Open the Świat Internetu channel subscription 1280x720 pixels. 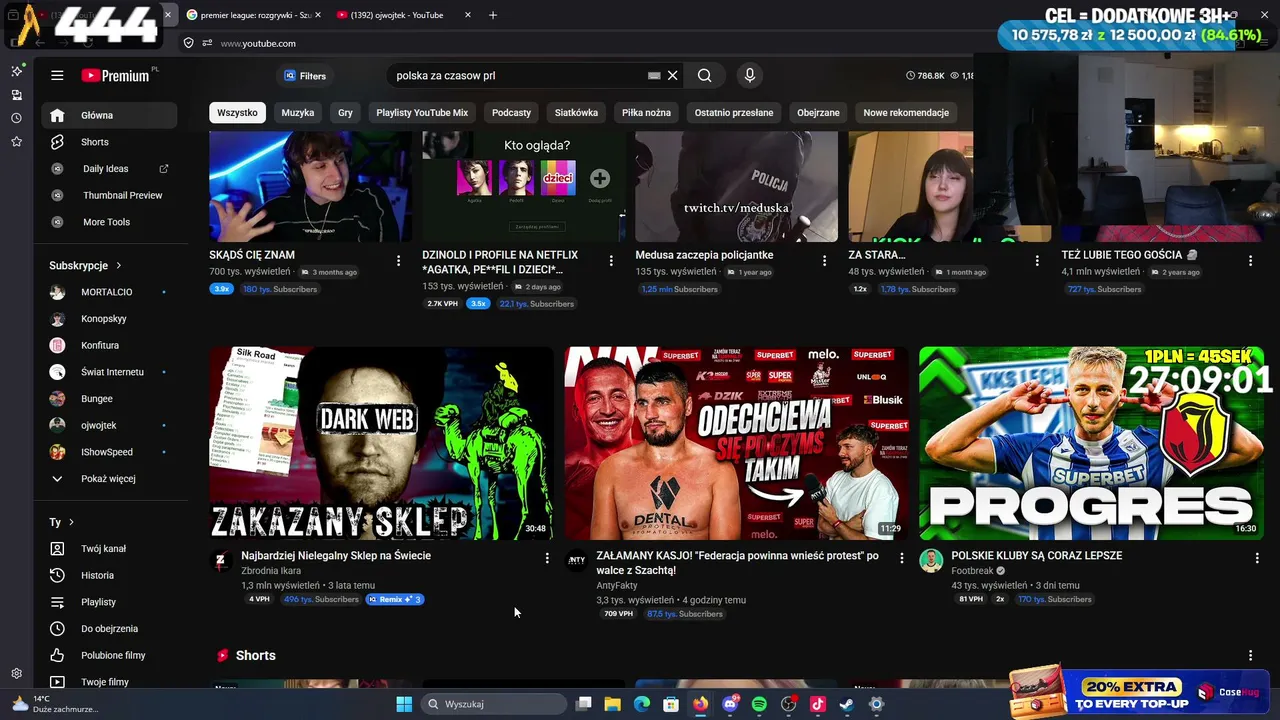pos(109,372)
